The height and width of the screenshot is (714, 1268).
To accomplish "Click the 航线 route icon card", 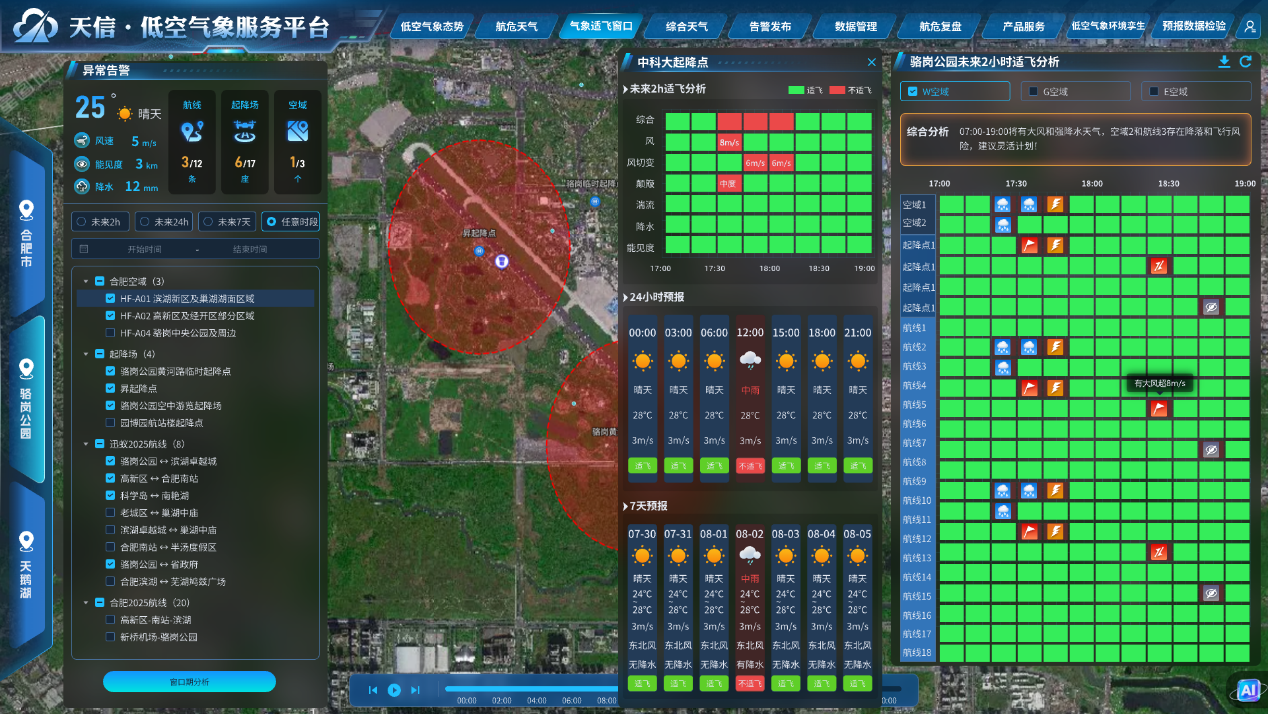I will (x=192, y=141).
